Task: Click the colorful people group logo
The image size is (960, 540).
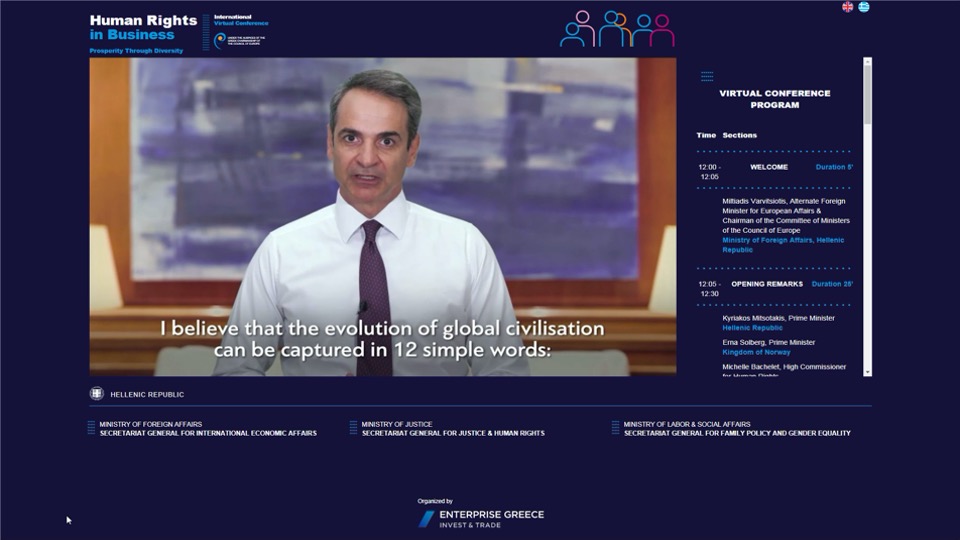Action: (617, 29)
